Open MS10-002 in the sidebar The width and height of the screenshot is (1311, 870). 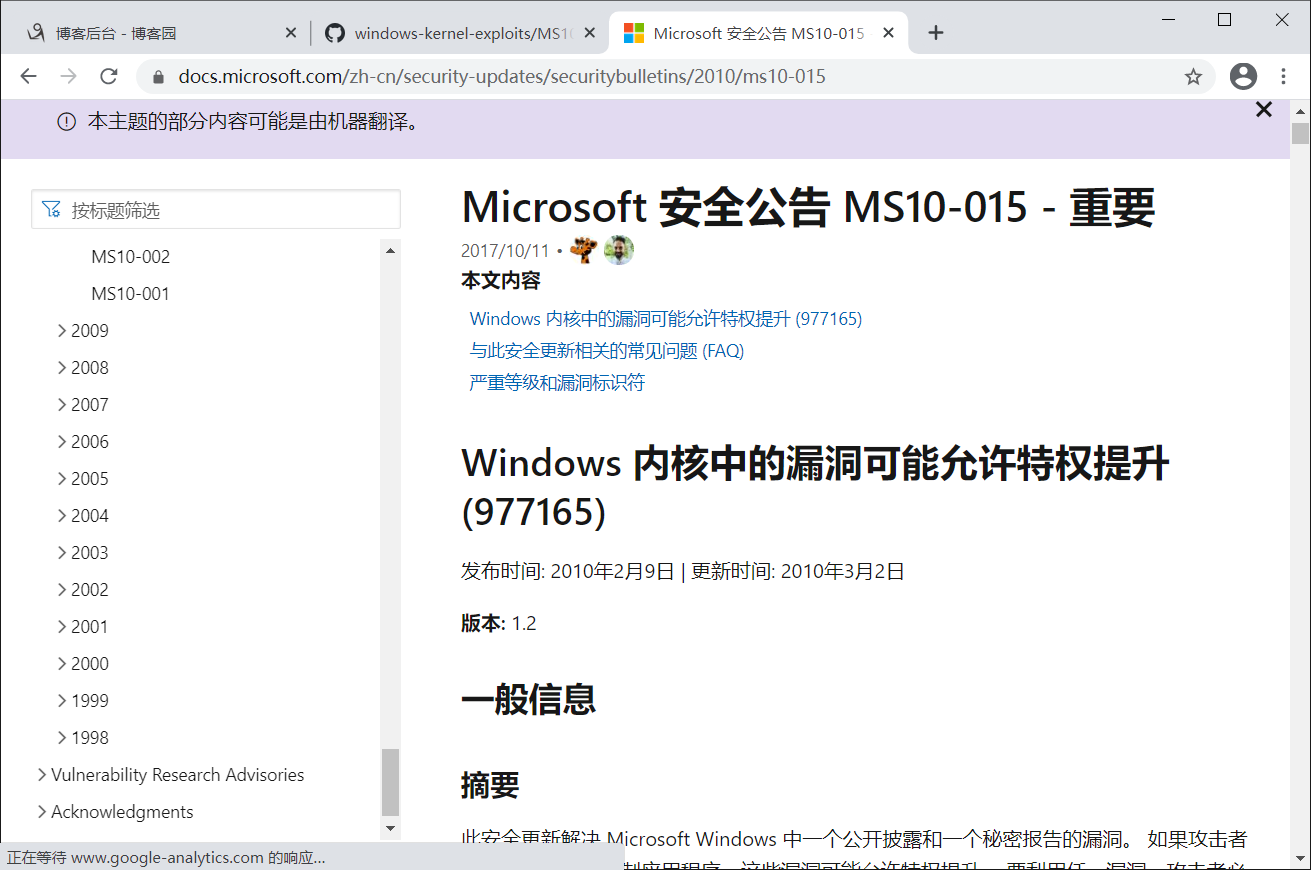point(131,257)
